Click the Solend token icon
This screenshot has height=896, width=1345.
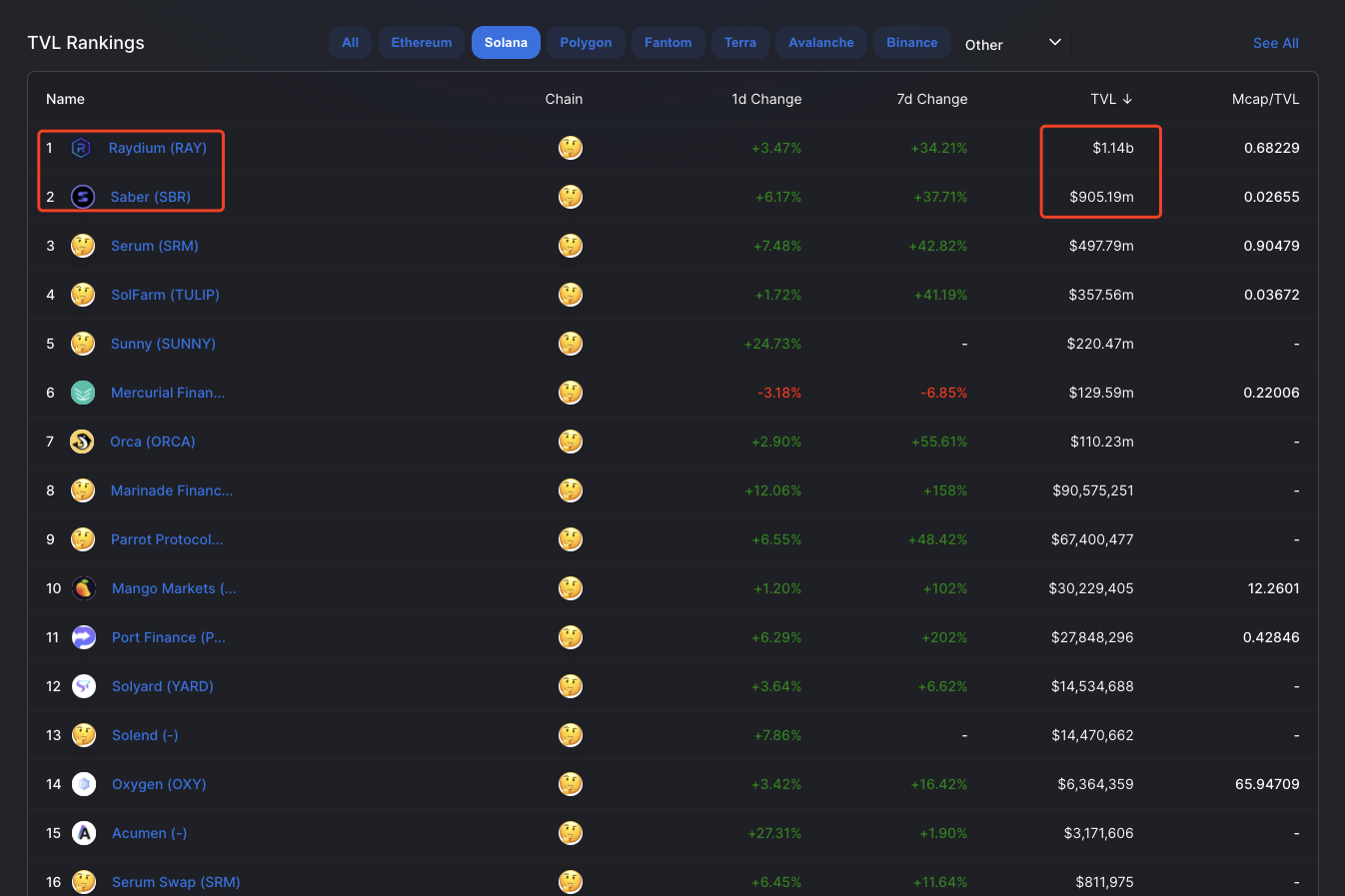[x=84, y=735]
